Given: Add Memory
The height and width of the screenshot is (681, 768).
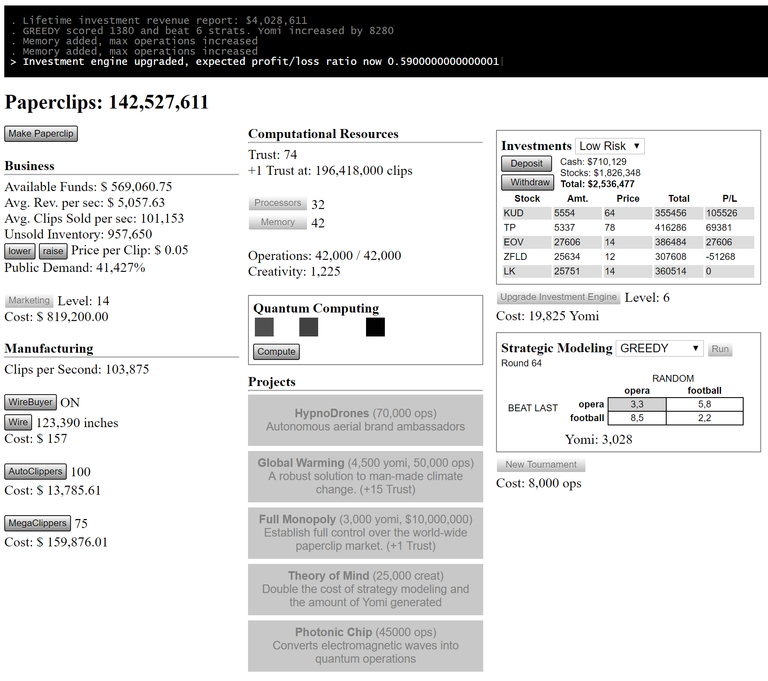Looking at the screenshot, I should (278, 222).
